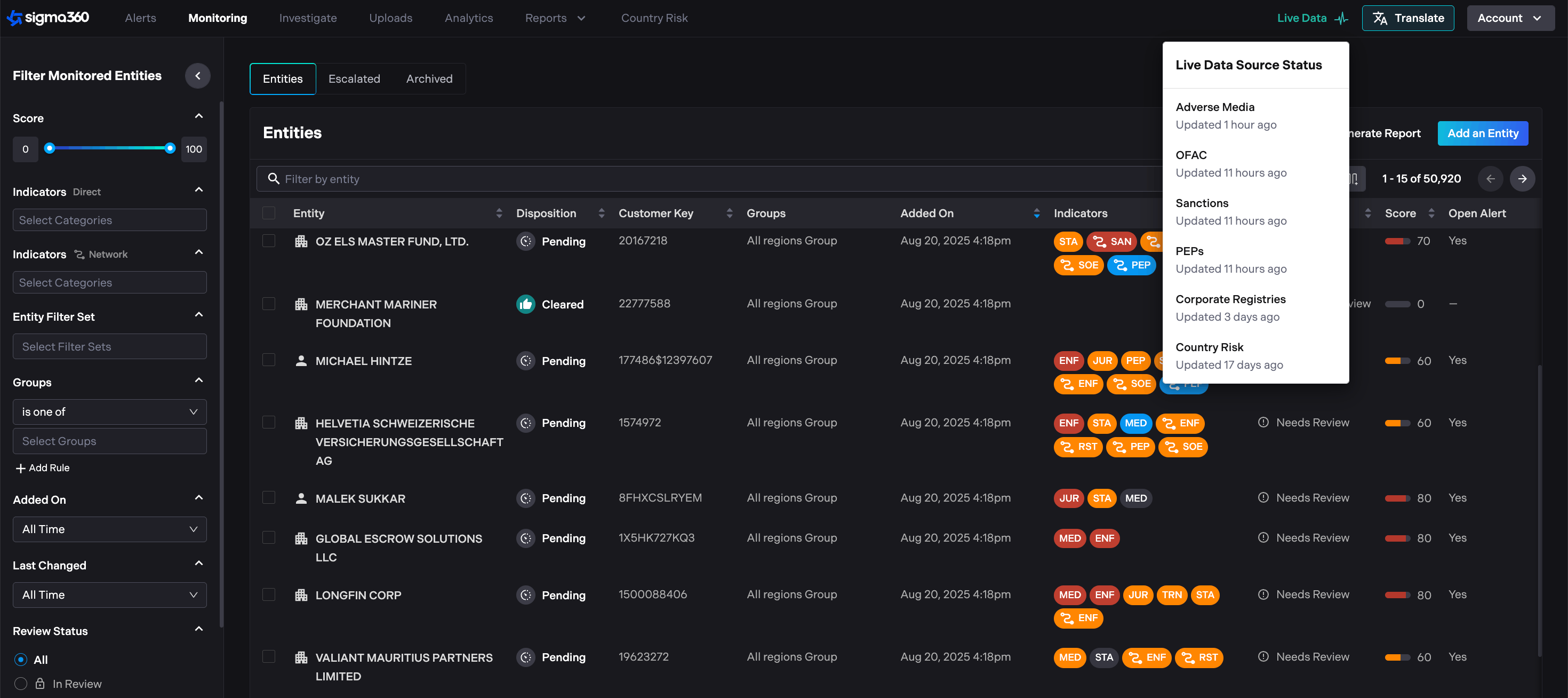Viewport: 1568px width, 698px height.
Task: Select In Review radio option
Action: 21,684
